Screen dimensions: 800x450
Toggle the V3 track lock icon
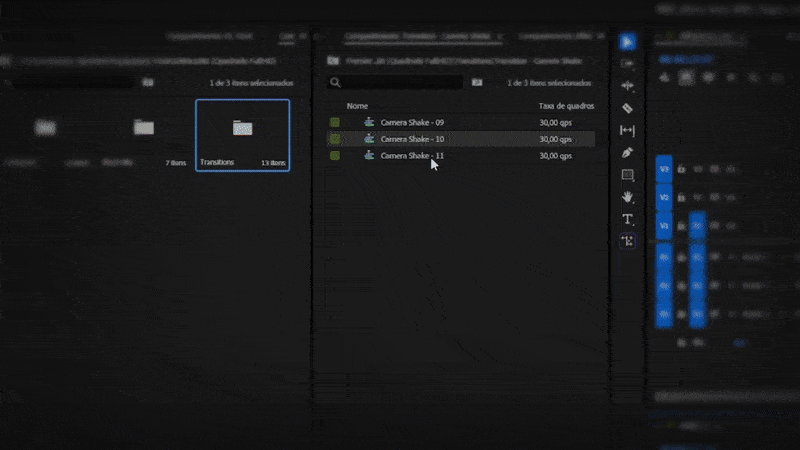point(682,170)
